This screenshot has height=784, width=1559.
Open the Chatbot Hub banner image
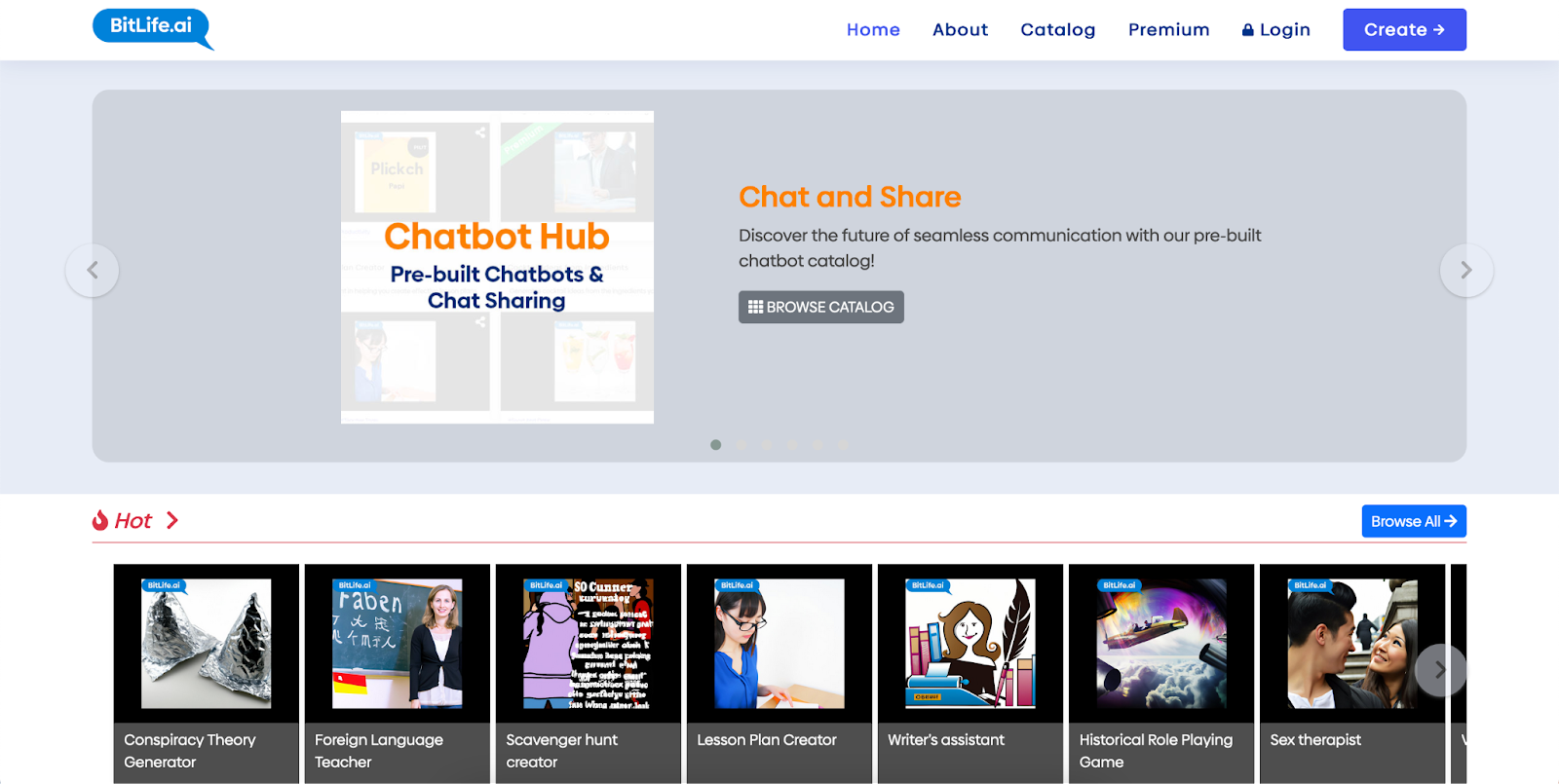click(x=497, y=267)
